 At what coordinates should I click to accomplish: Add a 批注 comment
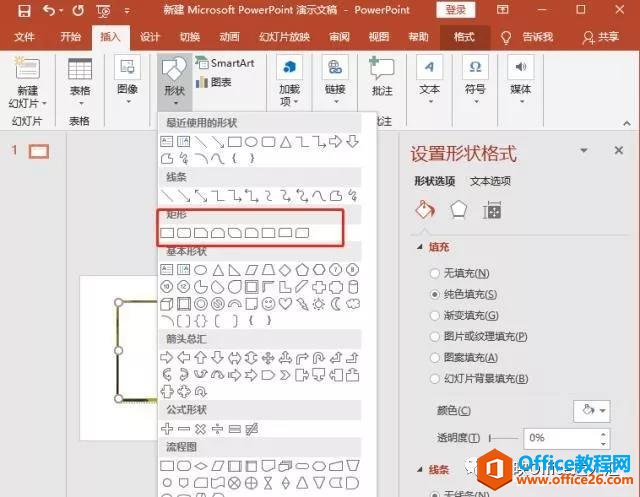point(382,77)
